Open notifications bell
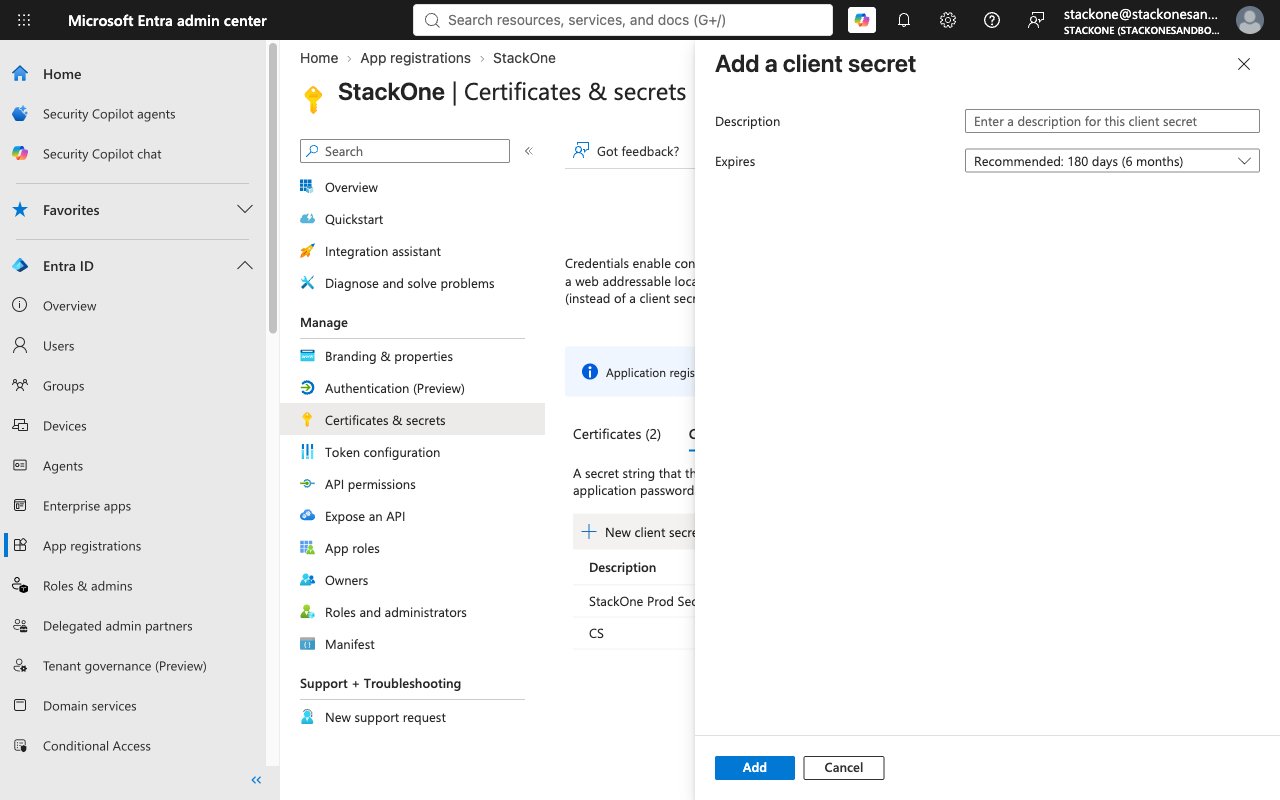The height and width of the screenshot is (800, 1280). point(904,20)
